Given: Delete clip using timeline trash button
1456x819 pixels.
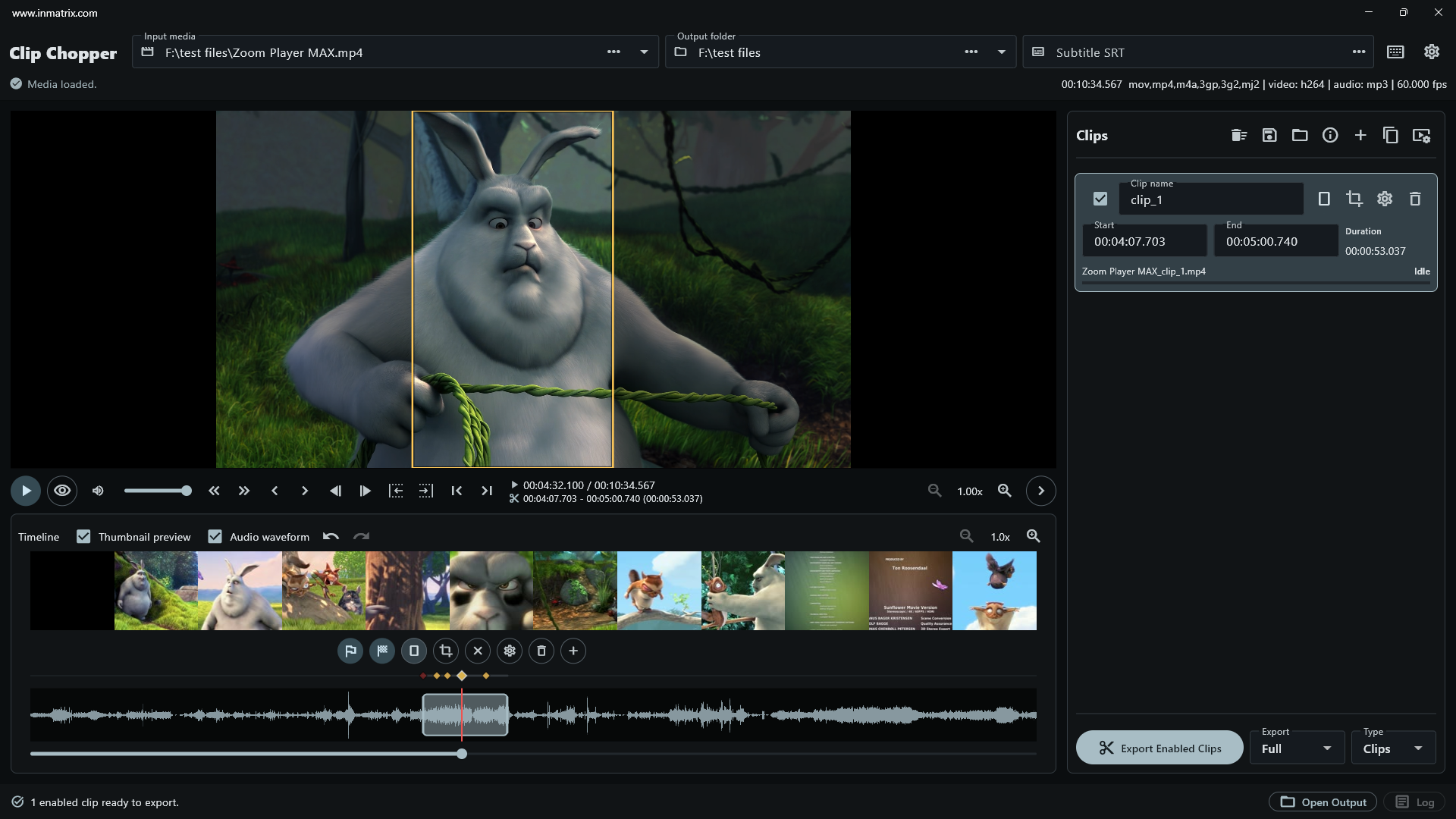Looking at the screenshot, I should [x=541, y=651].
